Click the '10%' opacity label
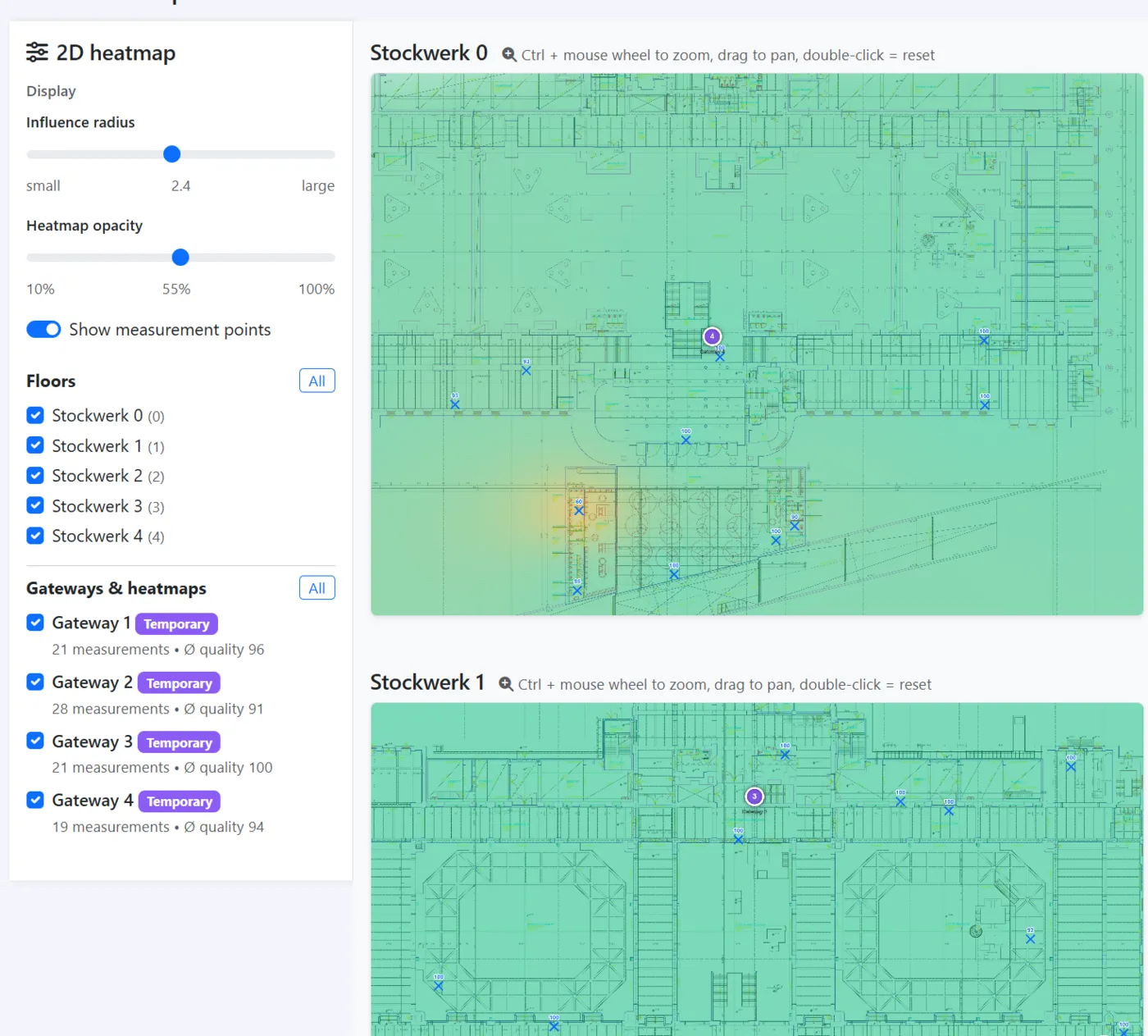This screenshot has height=1036, width=1148. (40, 290)
